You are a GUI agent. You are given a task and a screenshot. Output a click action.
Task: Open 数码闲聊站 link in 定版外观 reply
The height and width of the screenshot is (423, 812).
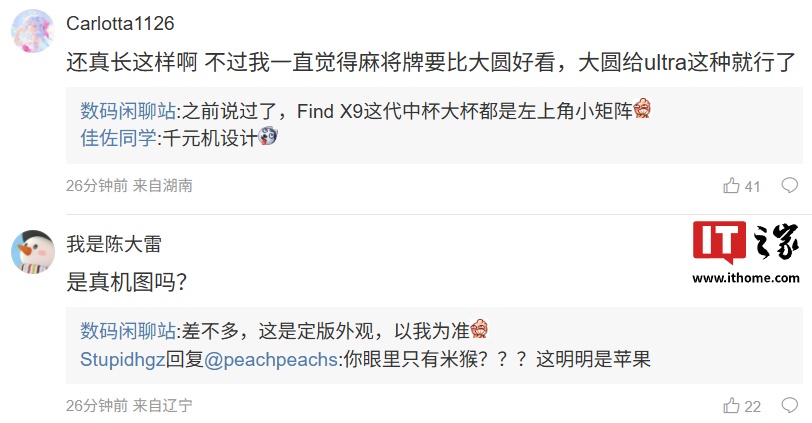click(128, 331)
